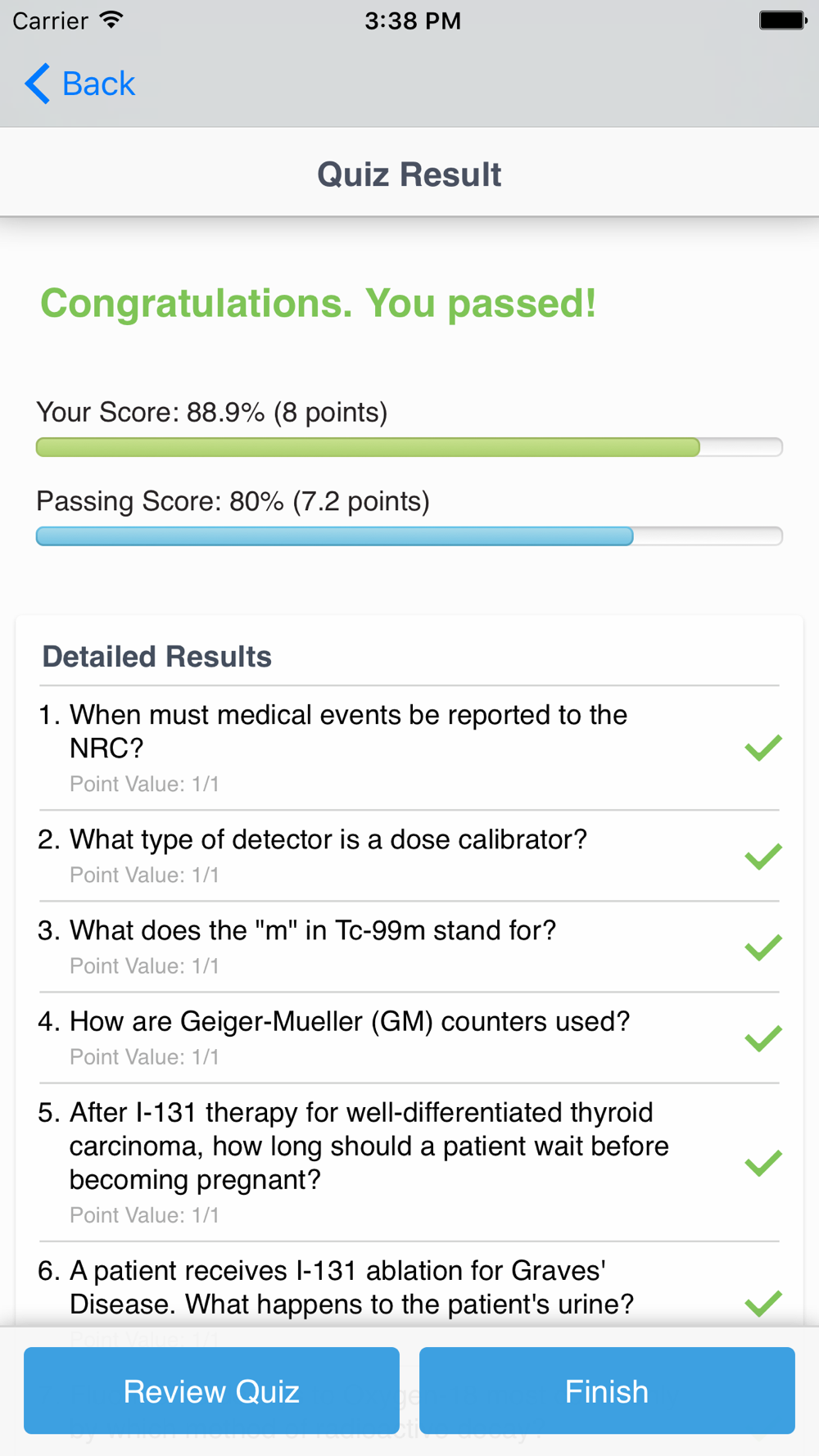Tap the Back chevron arrow icon
This screenshot has height=1456, width=819.
(37, 84)
